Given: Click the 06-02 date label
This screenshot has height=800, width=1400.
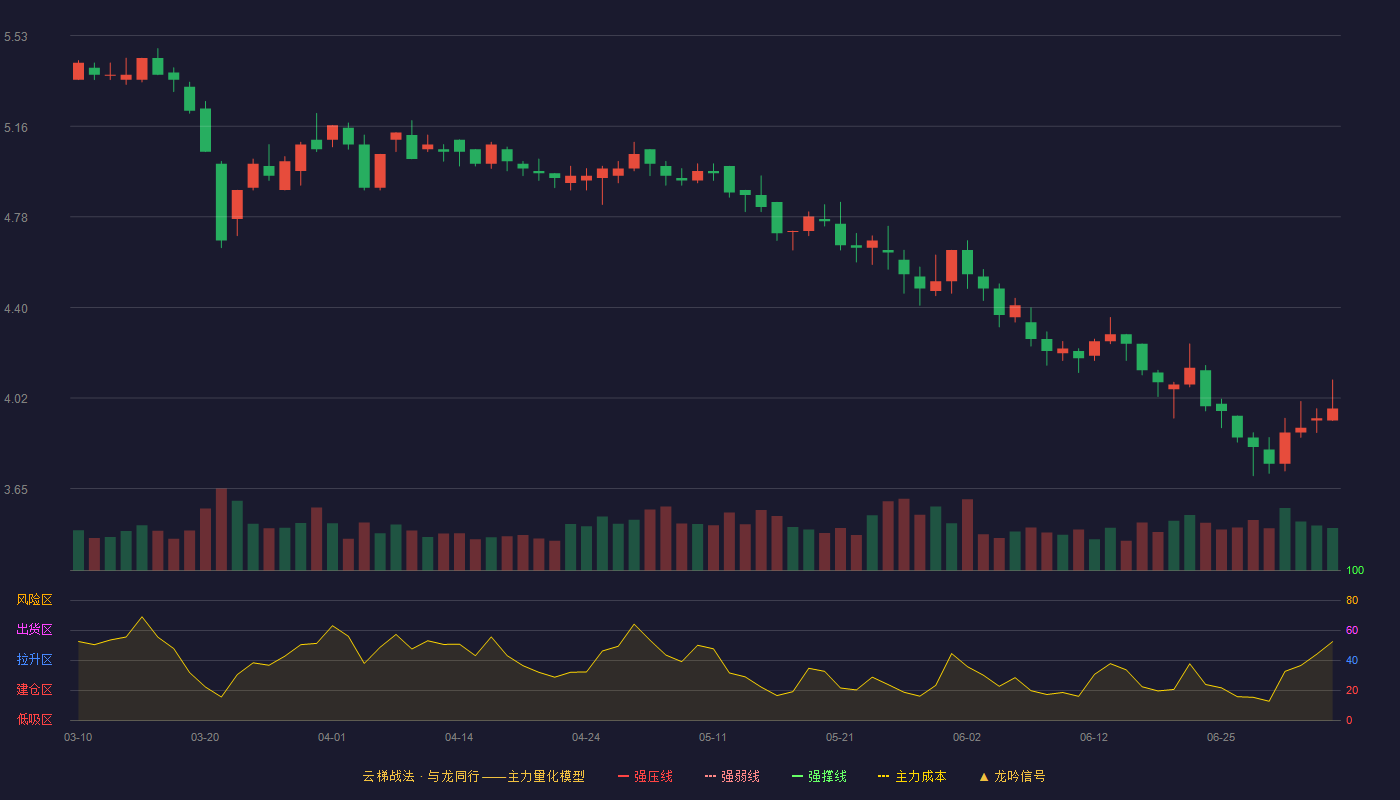Looking at the screenshot, I should pos(967,737).
